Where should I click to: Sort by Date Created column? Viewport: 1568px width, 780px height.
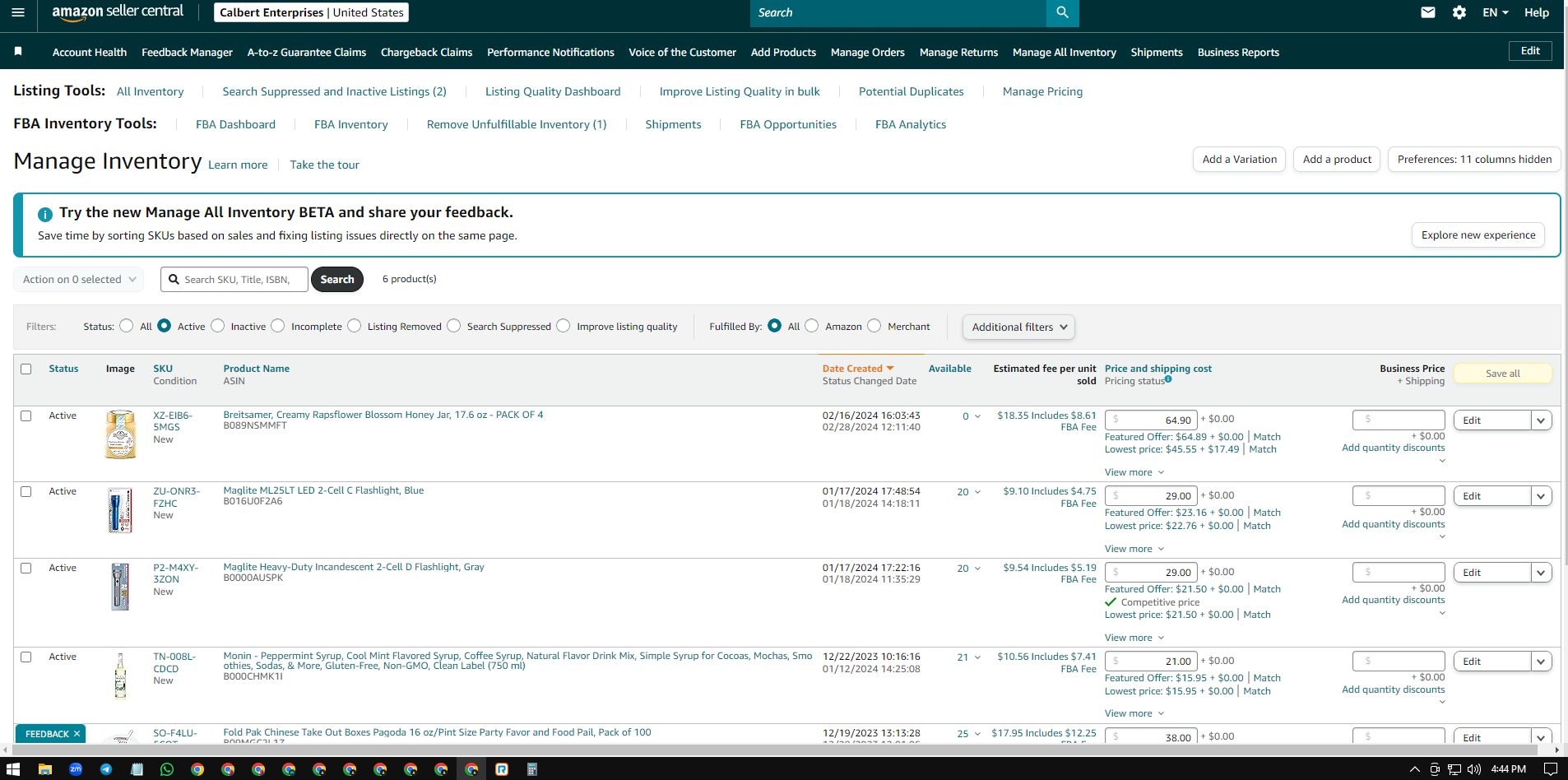point(858,369)
